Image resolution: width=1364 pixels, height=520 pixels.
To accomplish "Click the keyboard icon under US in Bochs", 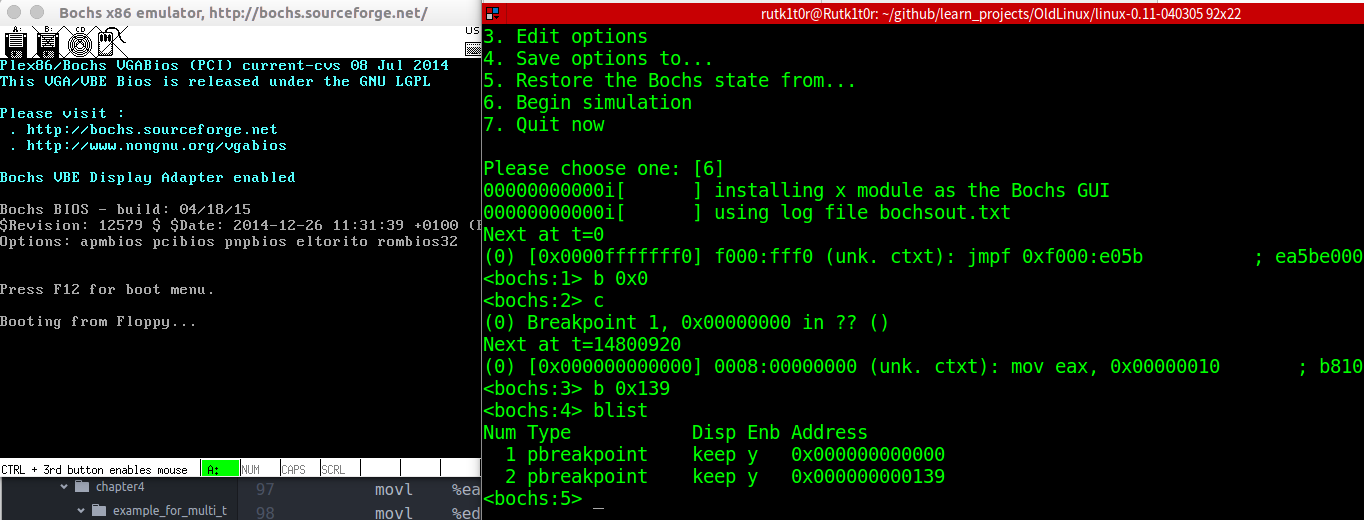I will pyautogui.click(x=473, y=49).
